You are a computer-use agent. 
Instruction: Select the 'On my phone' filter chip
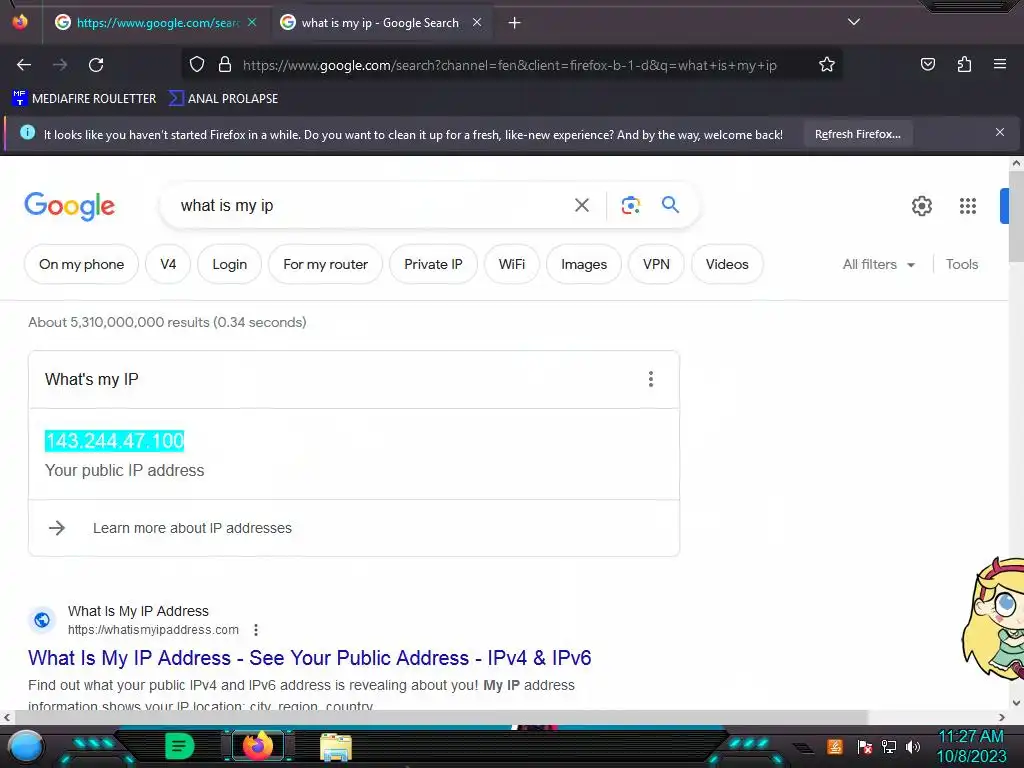[82, 264]
